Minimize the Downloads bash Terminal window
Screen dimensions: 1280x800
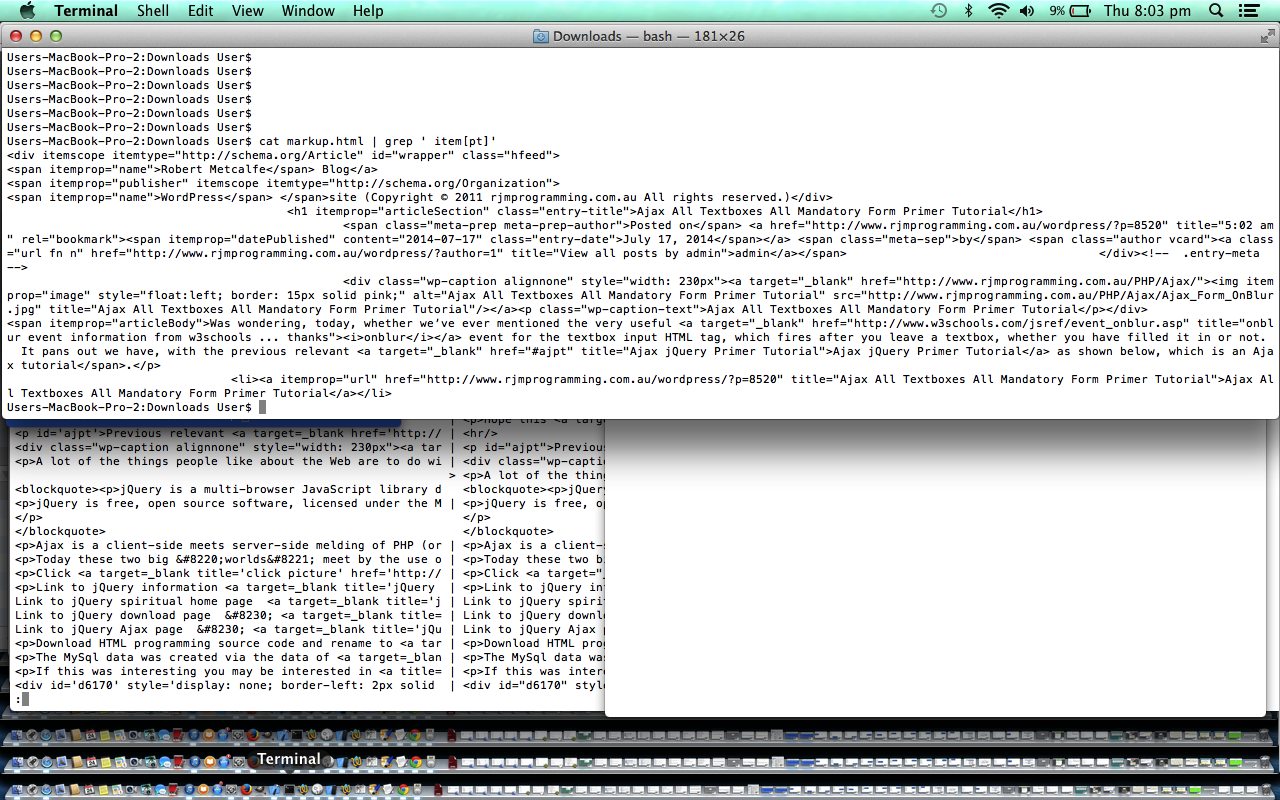36,36
